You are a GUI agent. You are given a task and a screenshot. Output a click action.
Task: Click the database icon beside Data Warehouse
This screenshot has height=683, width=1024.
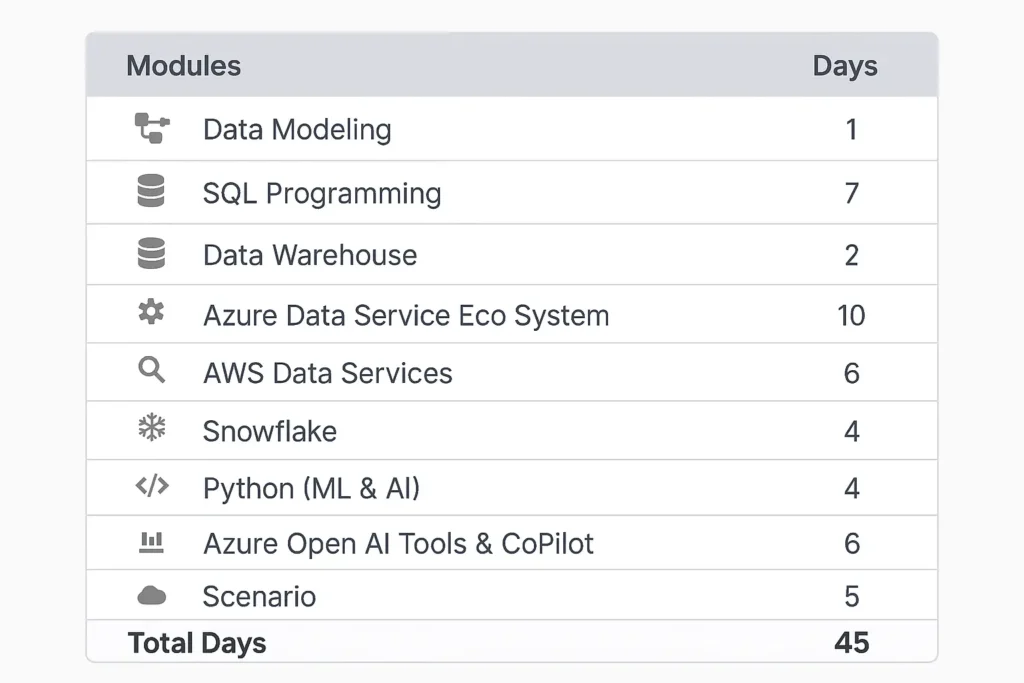(151, 254)
